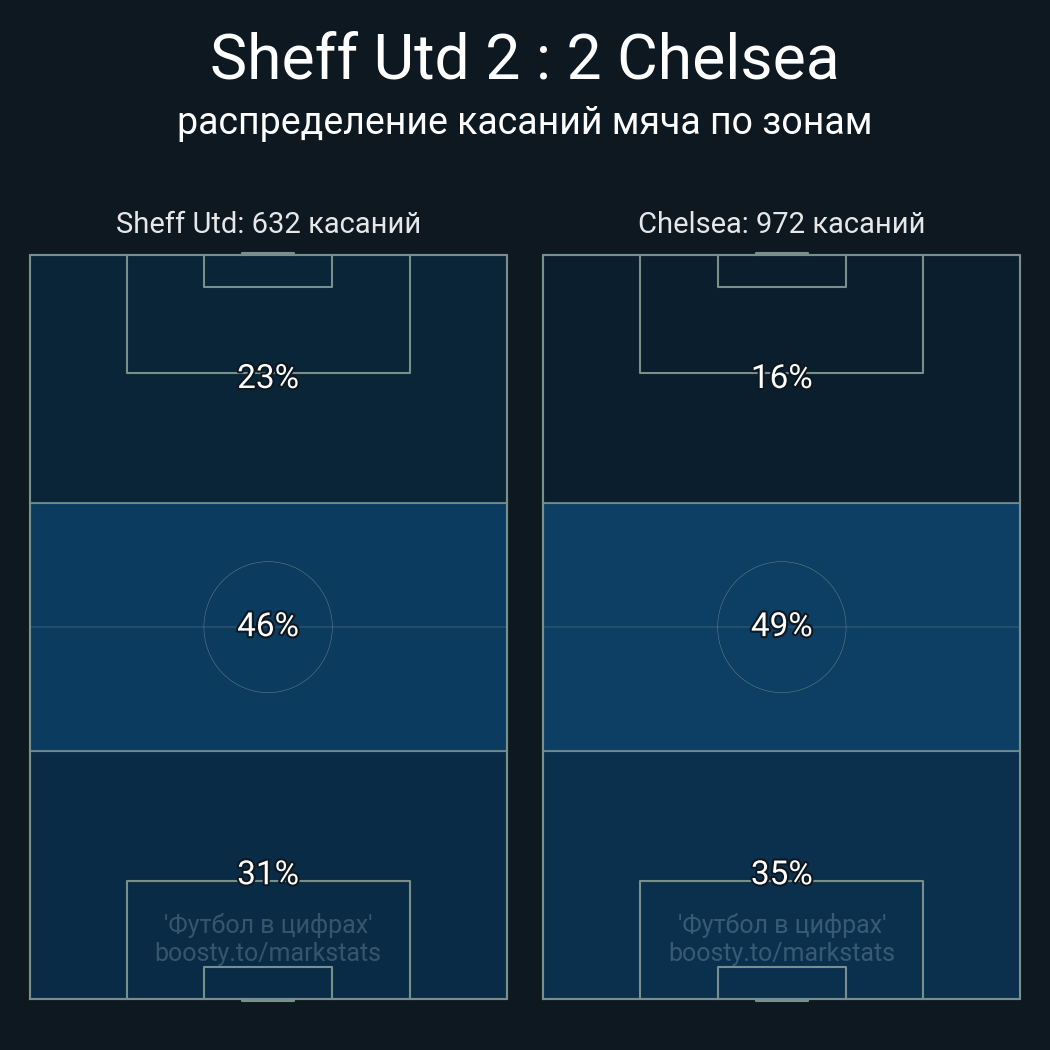Click the Sheff Utd 2 : 2 Chelsea title
Viewport: 1050px width, 1050px height.
point(524,57)
